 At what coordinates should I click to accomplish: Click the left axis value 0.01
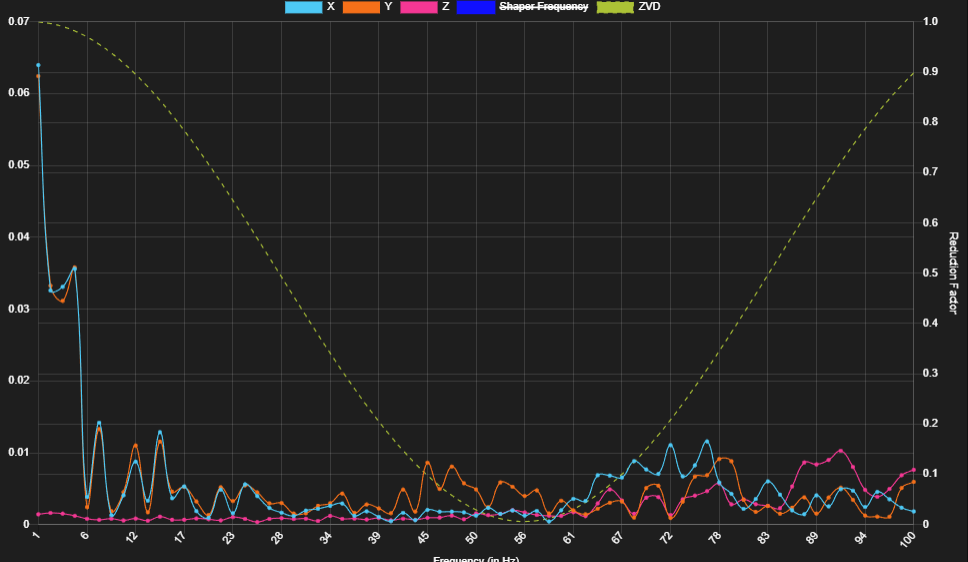point(19,453)
